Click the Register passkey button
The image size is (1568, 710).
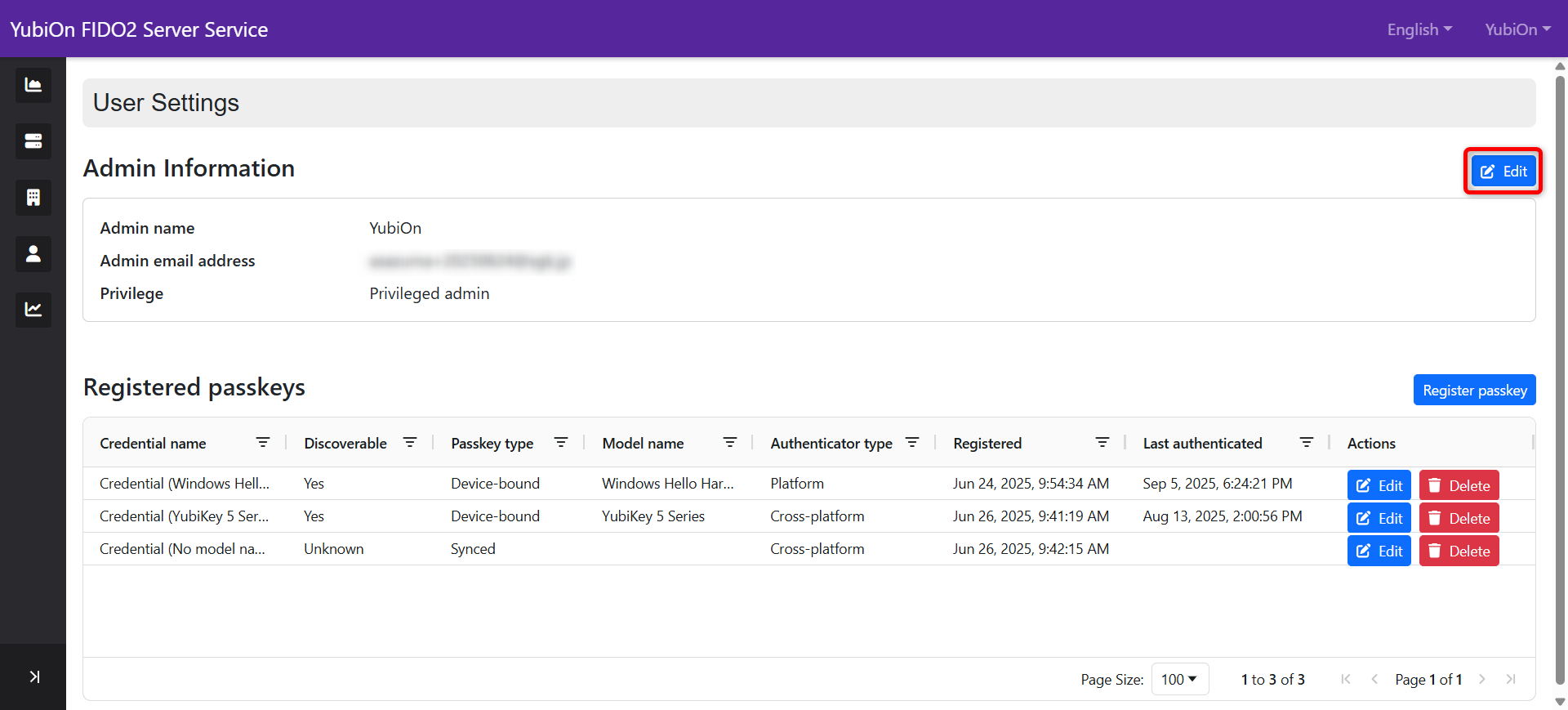tap(1475, 390)
